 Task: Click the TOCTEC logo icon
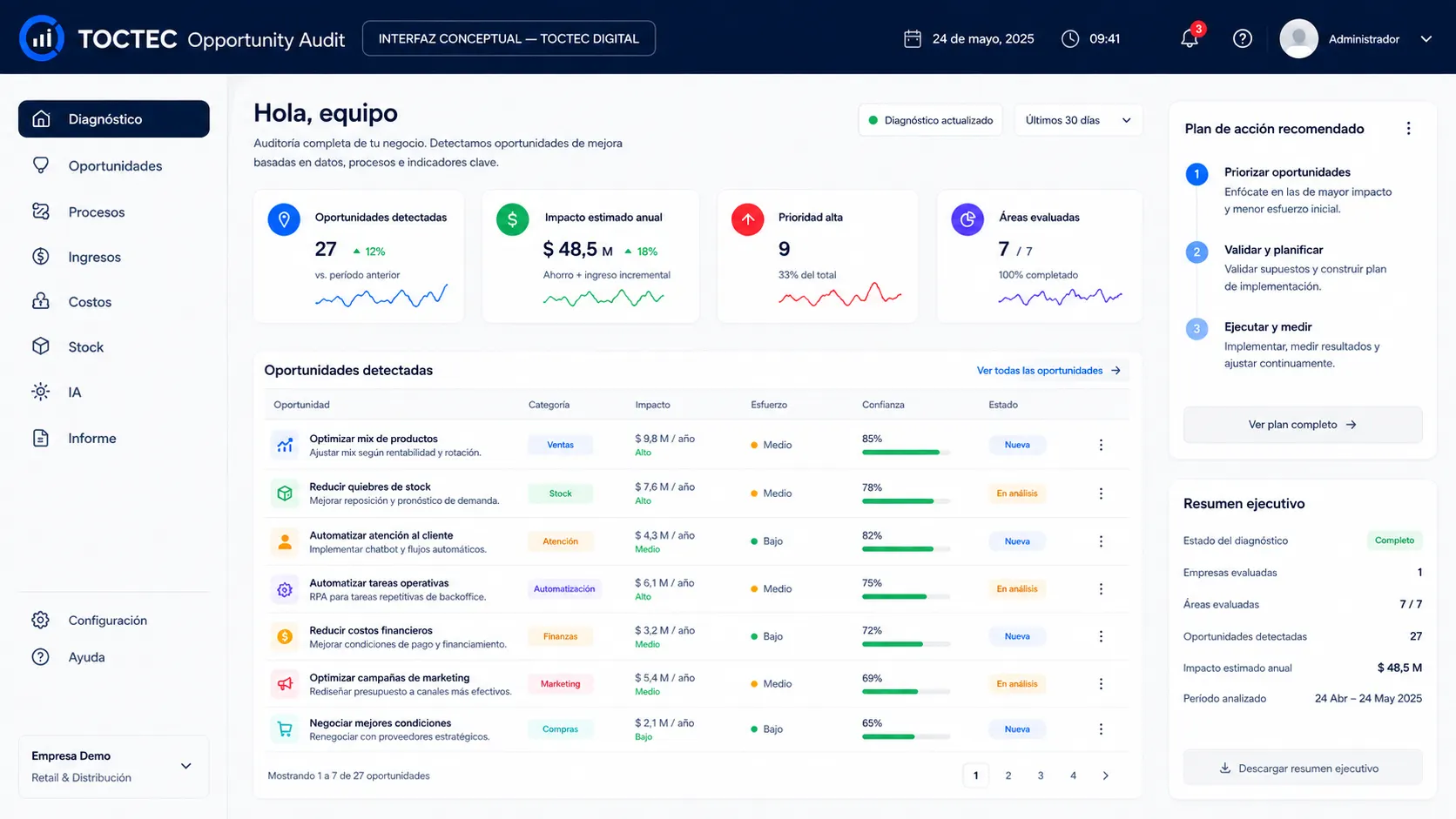(41, 38)
